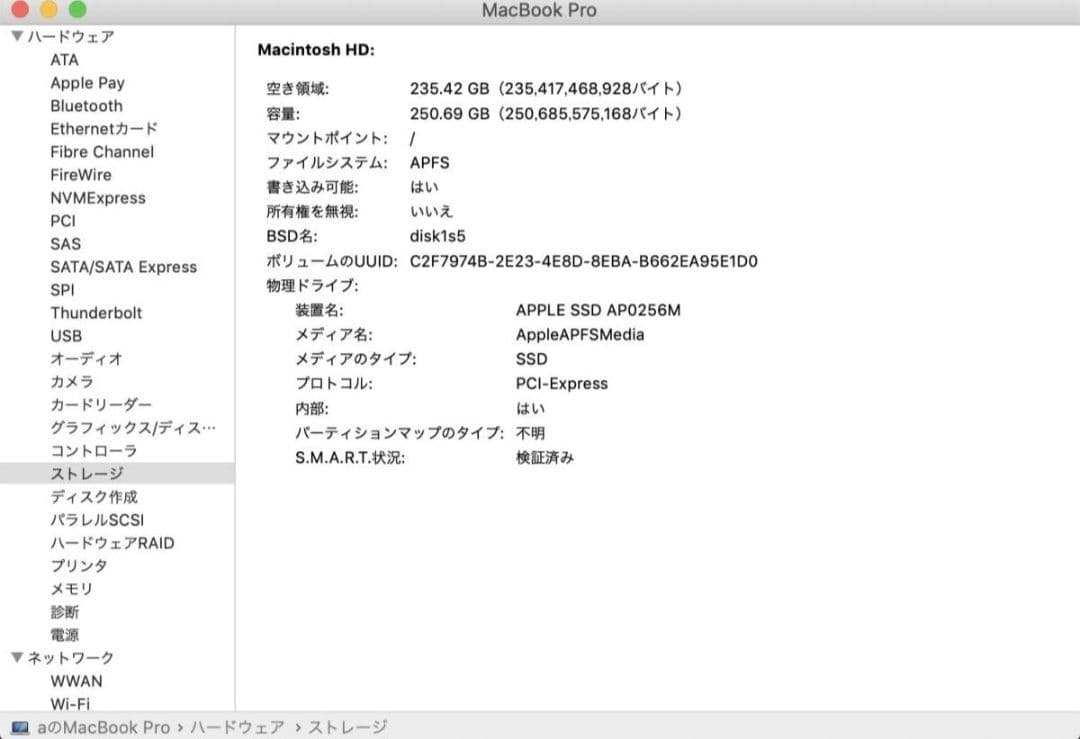Click the computer icon in the breadcrumb bar
The height and width of the screenshot is (739, 1080).
coord(22,728)
